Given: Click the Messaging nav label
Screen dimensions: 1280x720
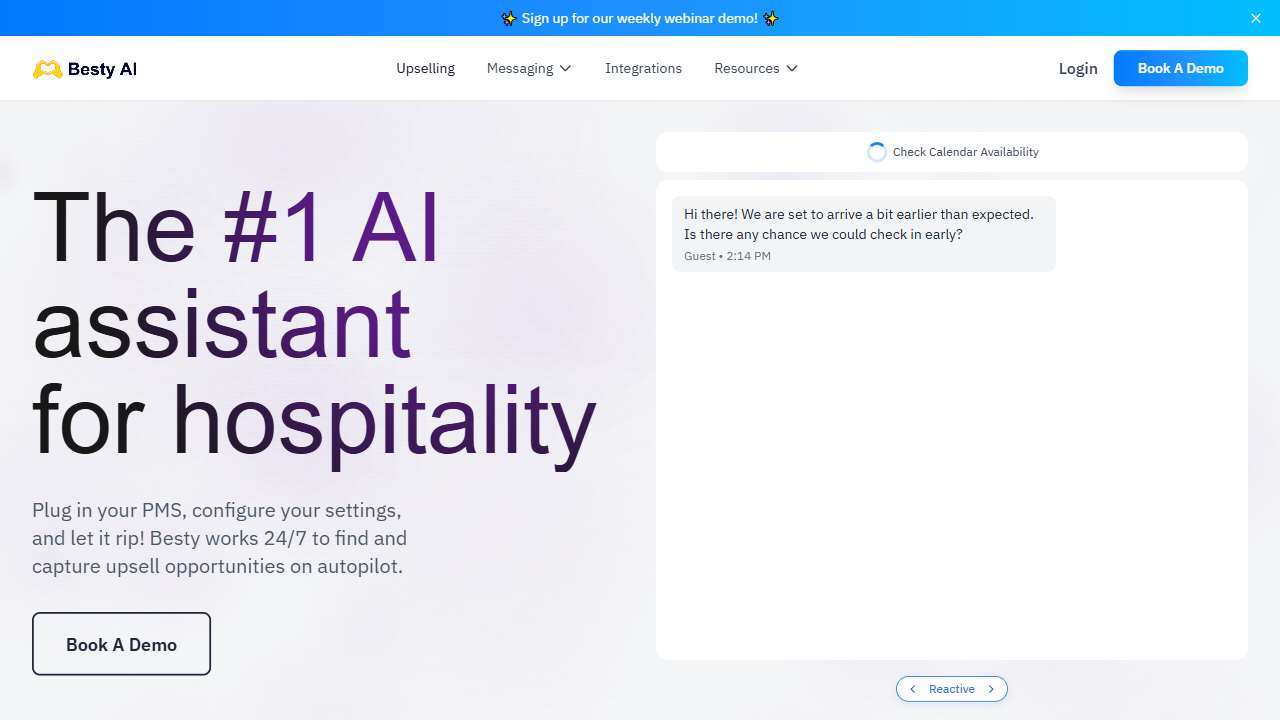Looking at the screenshot, I should tap(519, 68).
